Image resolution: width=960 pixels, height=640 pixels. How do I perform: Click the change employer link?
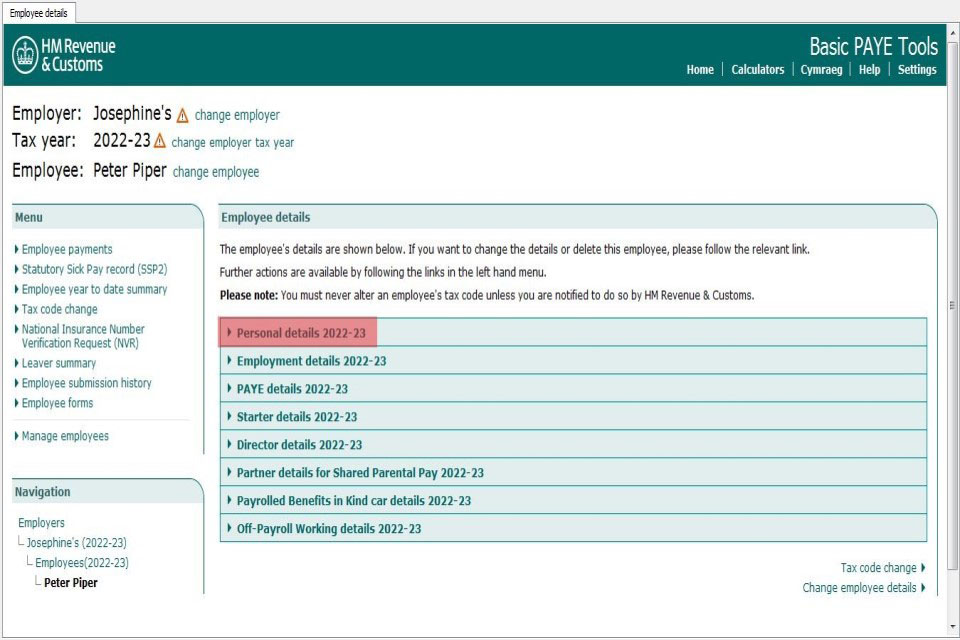(239, 115)
